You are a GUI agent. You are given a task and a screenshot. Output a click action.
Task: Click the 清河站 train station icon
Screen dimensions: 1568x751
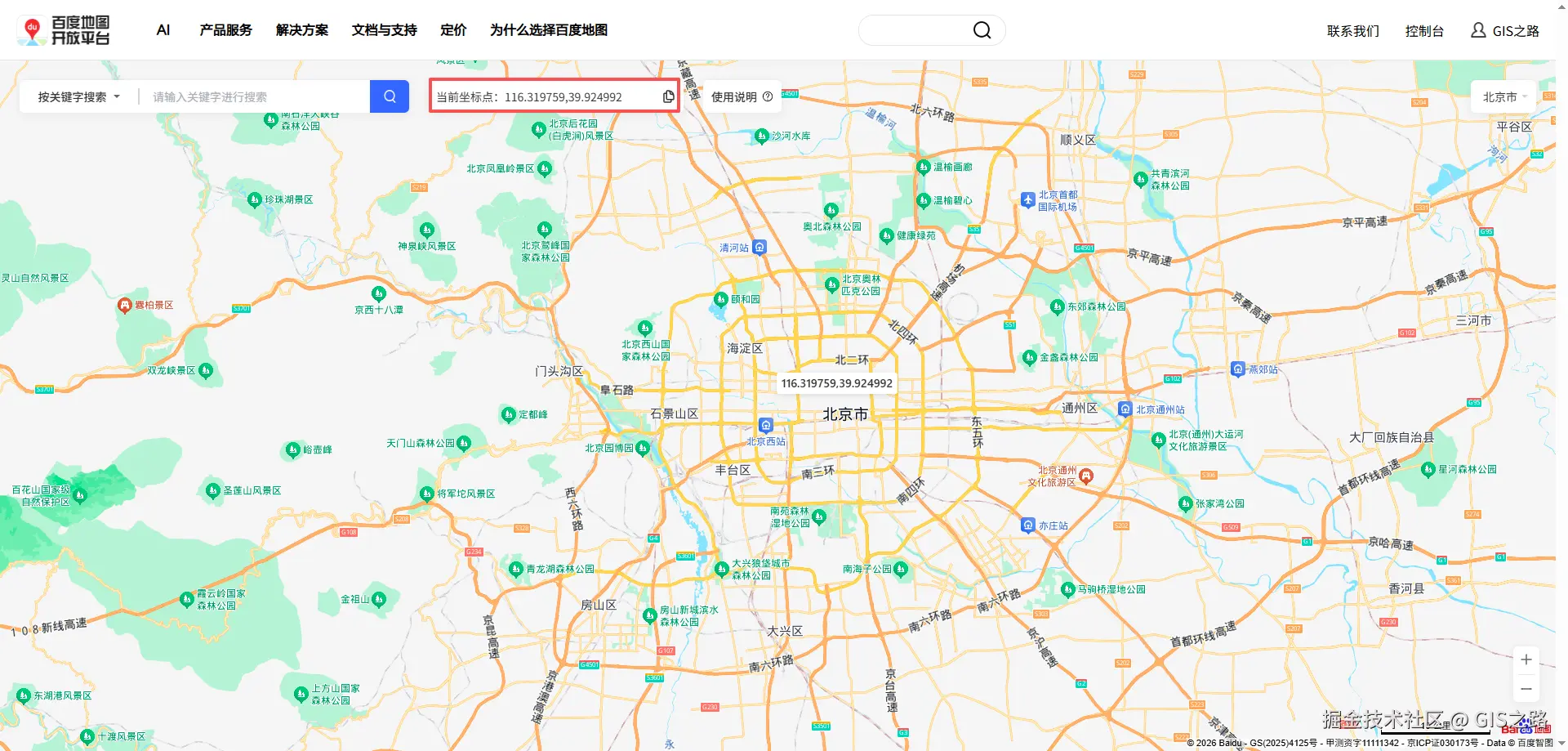tap(759, 247)
